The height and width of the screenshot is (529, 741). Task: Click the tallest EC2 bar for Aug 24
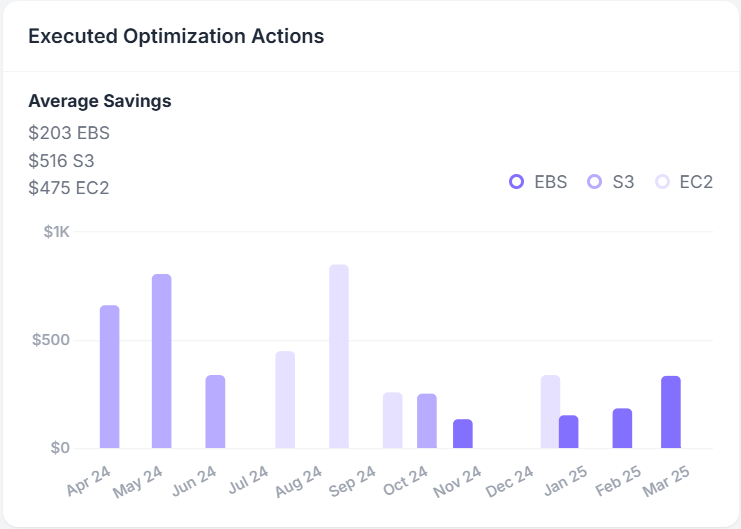[339, 356]
